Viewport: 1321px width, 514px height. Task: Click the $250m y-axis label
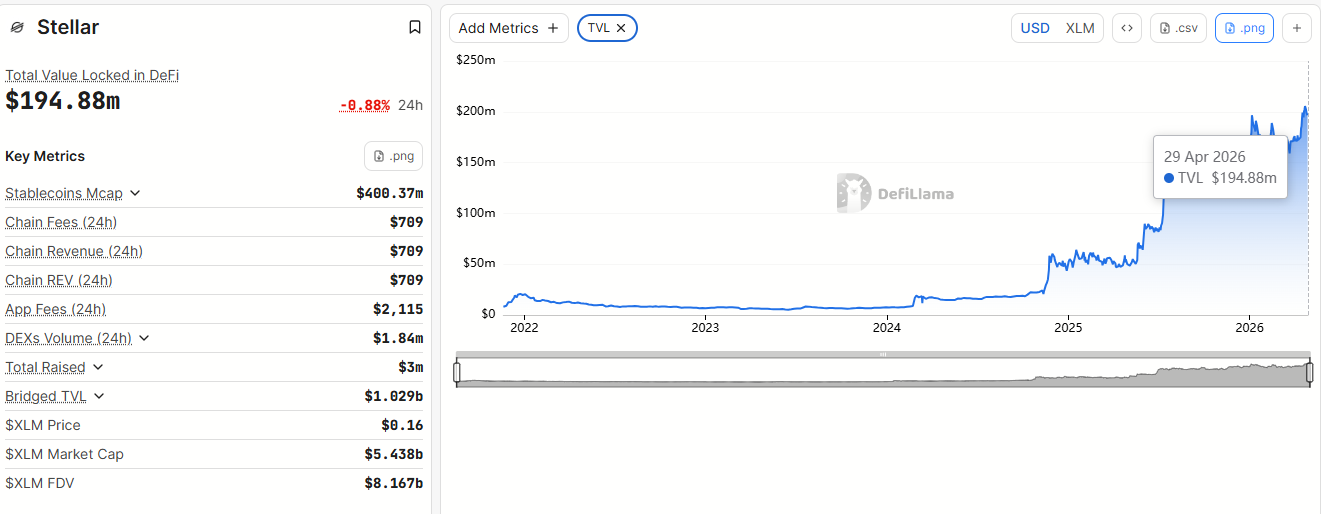(x=475, y=60)
